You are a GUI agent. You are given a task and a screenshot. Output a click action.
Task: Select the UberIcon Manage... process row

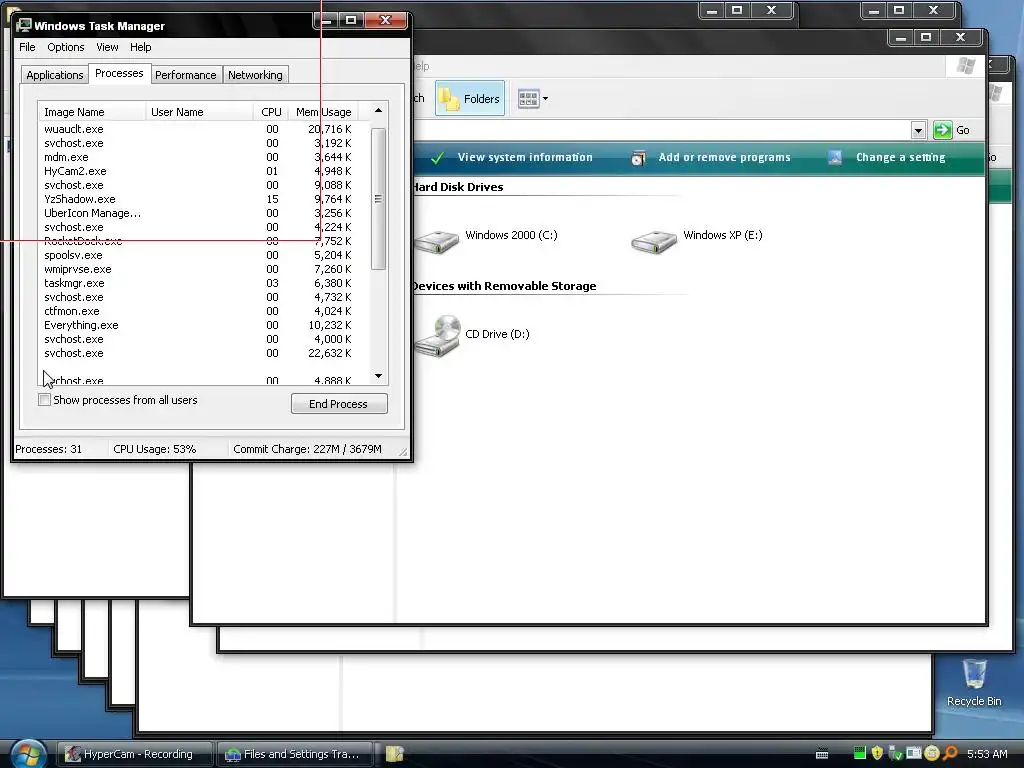point(204,213)
